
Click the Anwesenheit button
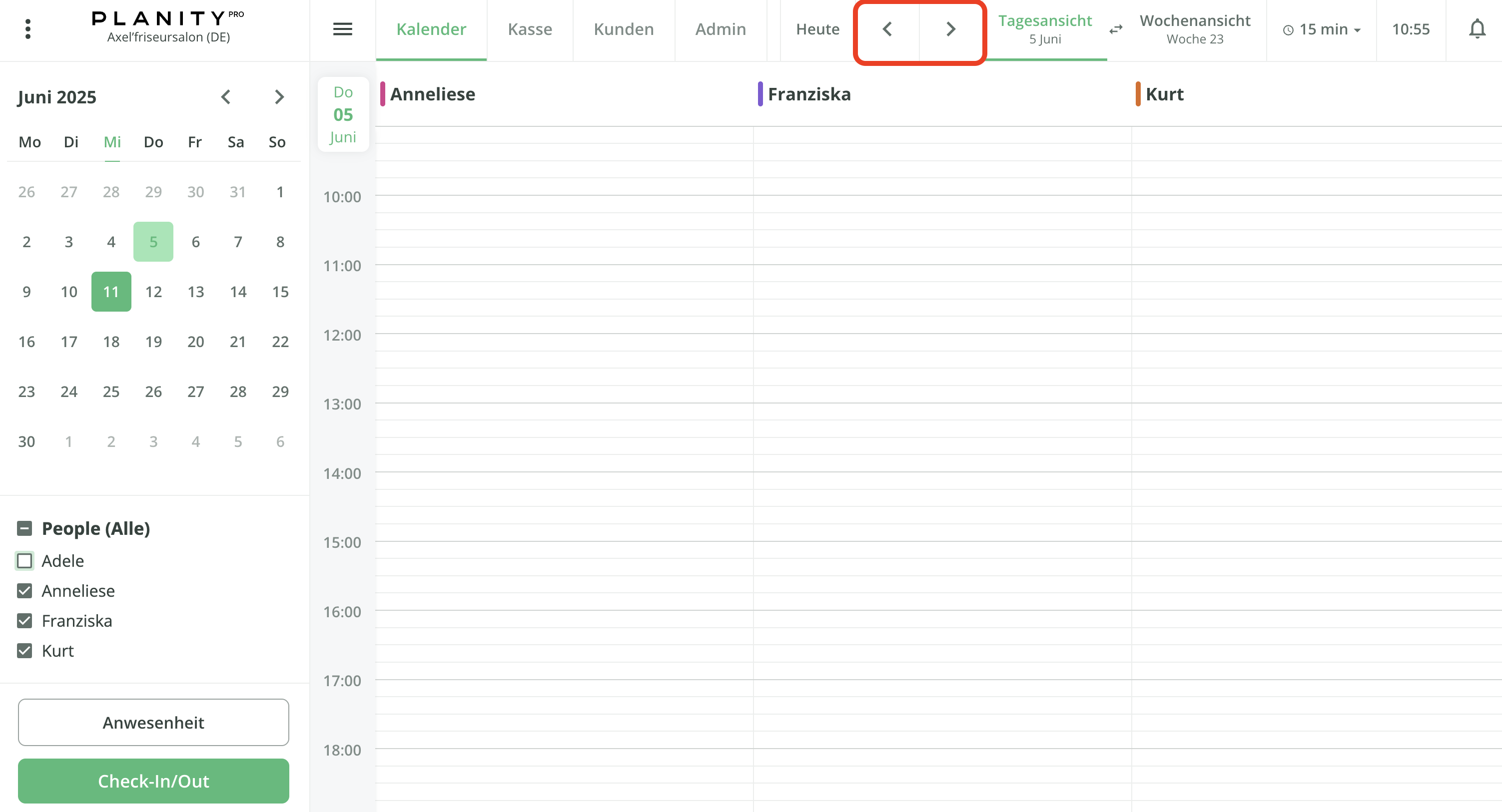pyautogui.click(x=153, y=722)
